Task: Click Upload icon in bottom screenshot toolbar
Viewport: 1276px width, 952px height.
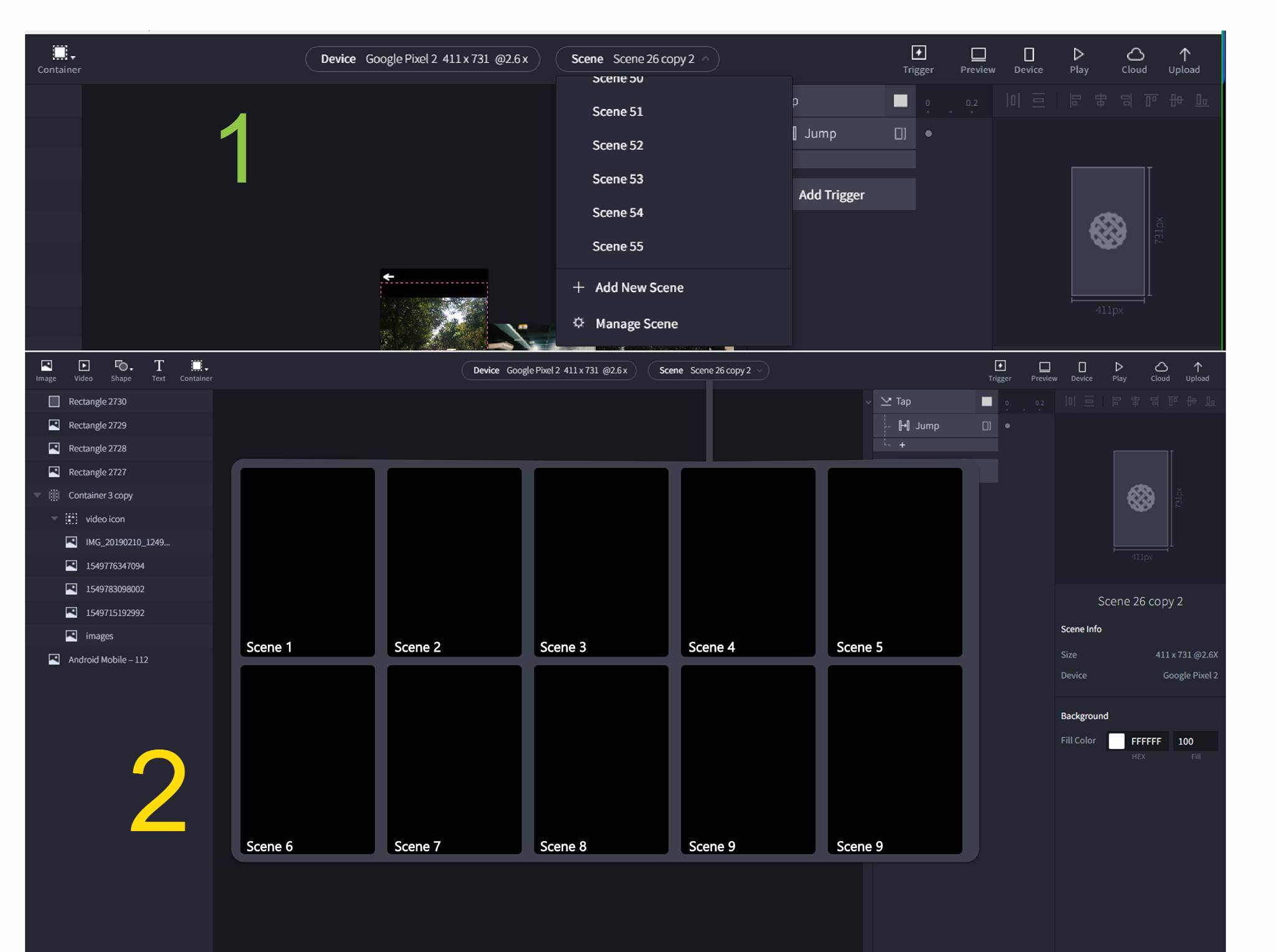Action: pyautogui.click(x=1197, y=370)
